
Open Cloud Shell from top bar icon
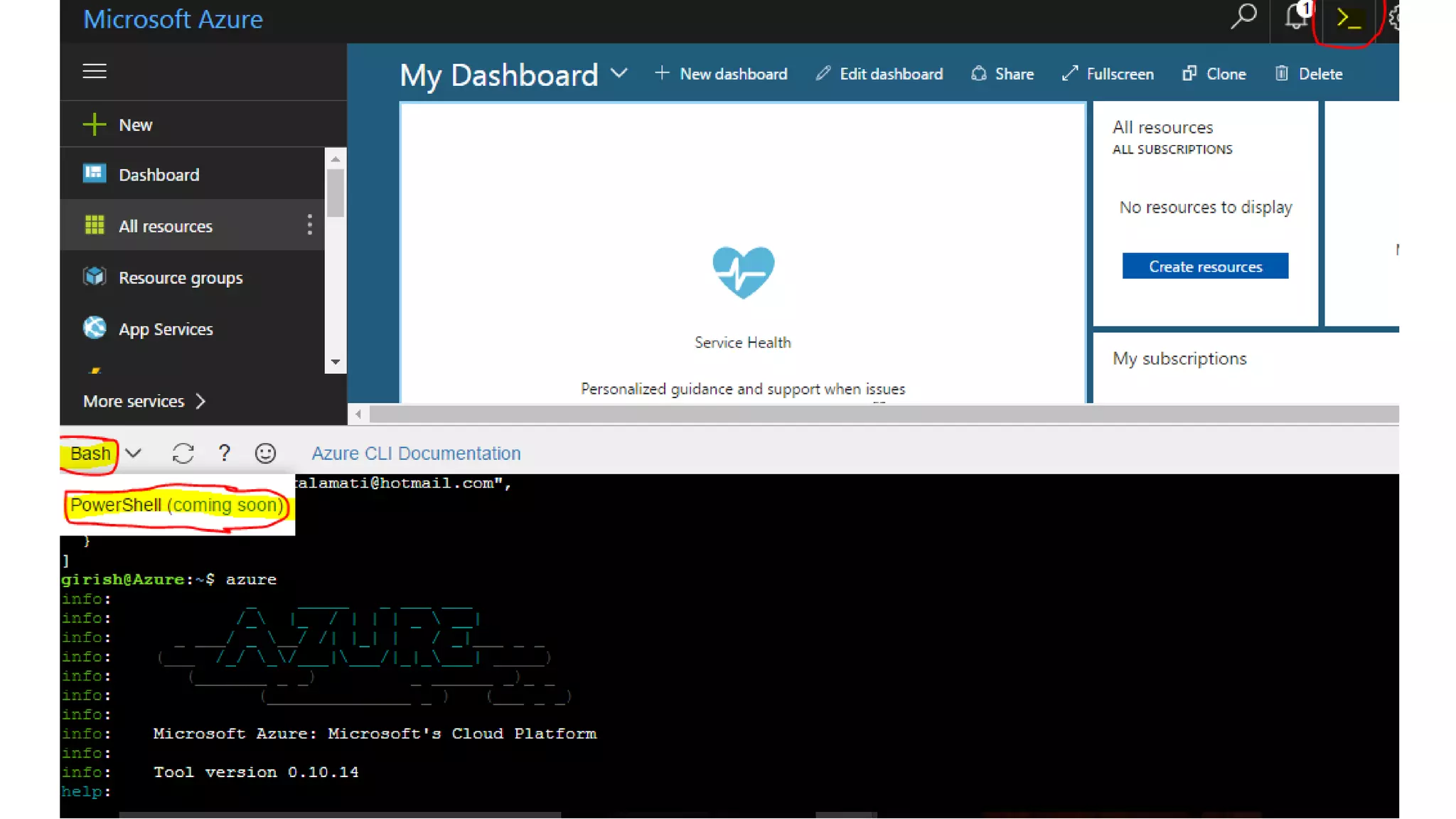pos(1348,18)
